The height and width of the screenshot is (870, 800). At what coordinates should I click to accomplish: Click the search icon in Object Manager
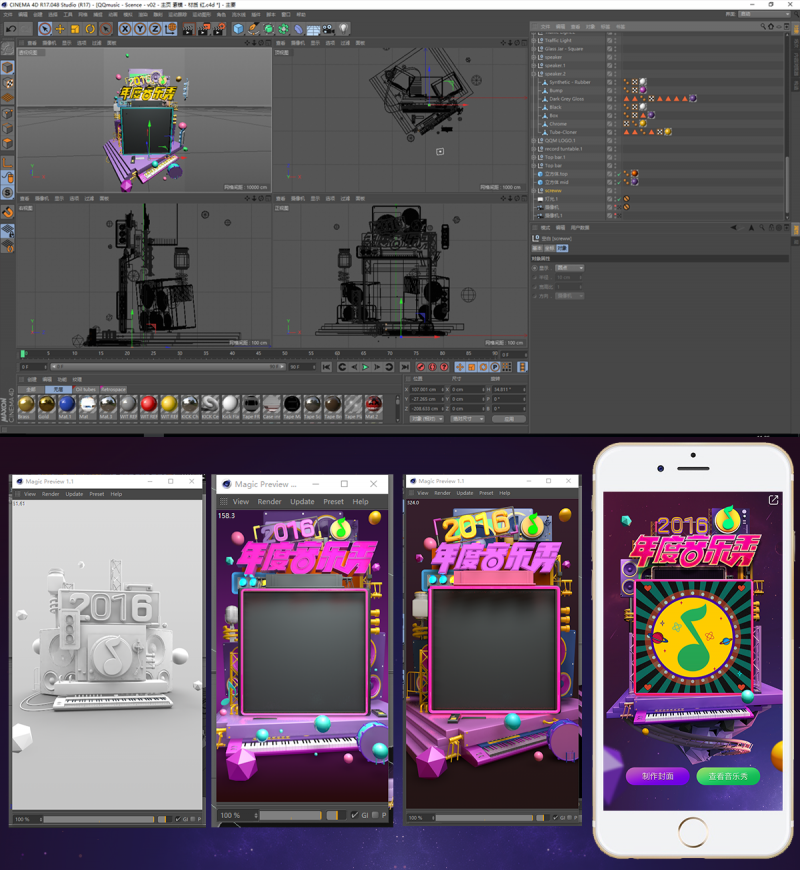coord(763,26)
